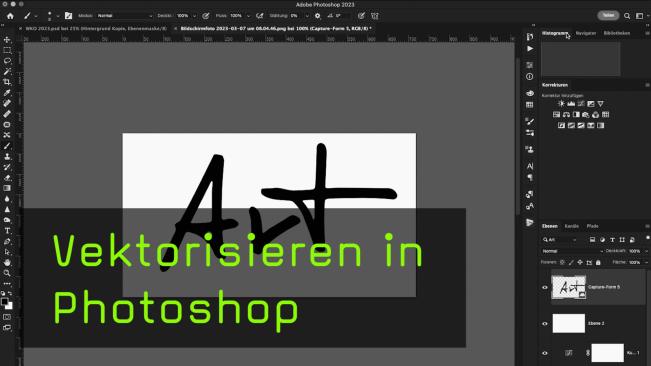This screenshot has width=651, height=366.
Task: Select the Move tool
Action: pos(7,40)
